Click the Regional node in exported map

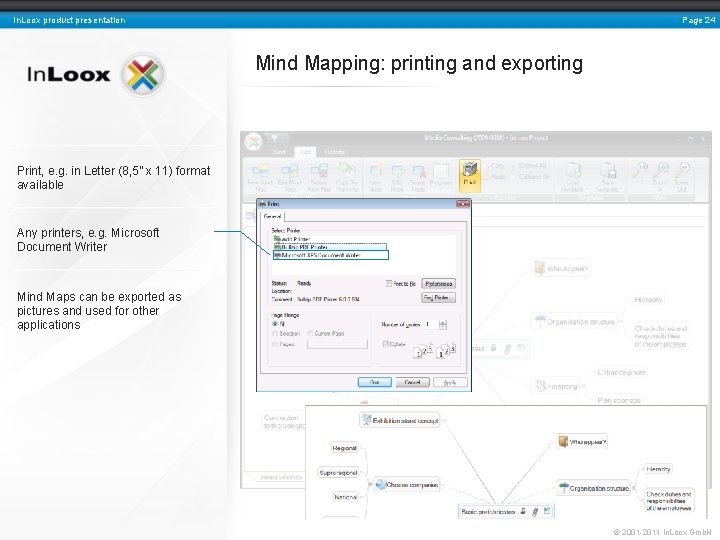(x=344, y=448)
